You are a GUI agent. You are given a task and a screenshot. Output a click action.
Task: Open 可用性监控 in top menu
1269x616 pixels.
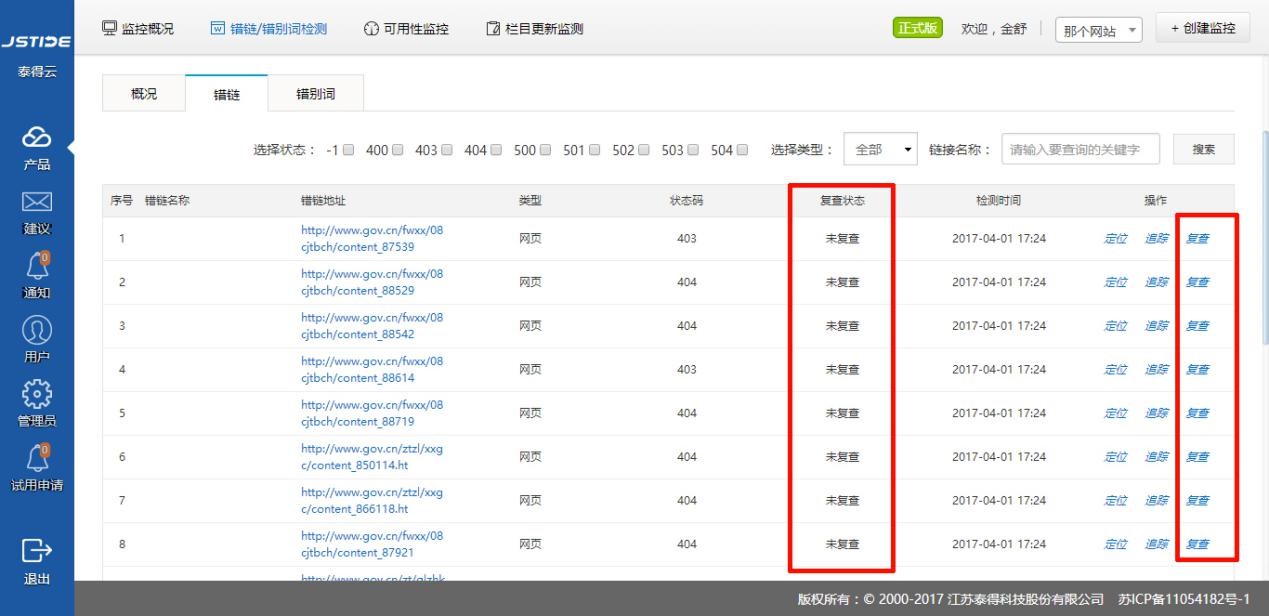pyautogui.click(x=415, y=28)
